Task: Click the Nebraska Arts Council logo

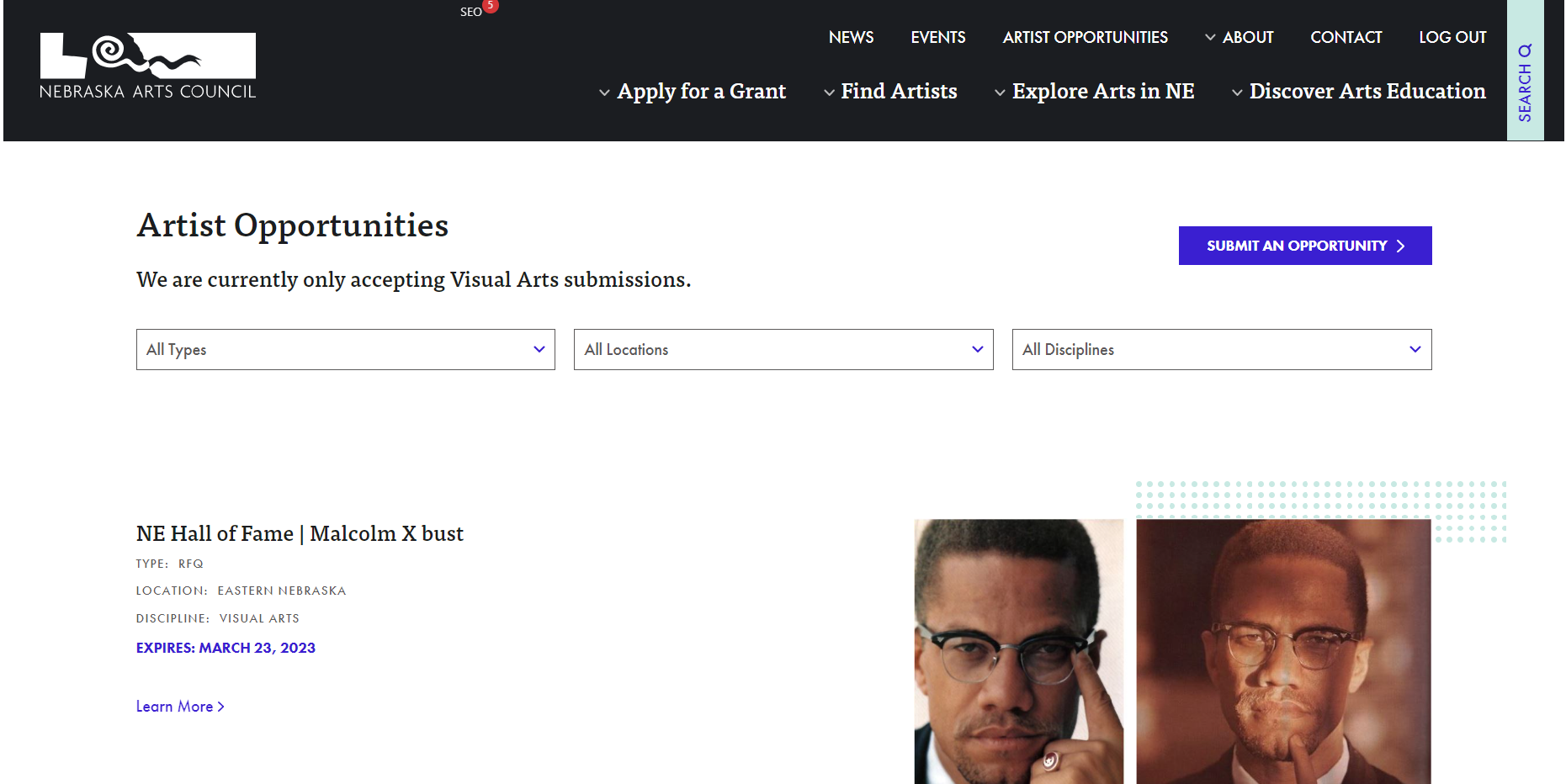Action: tap(148, 66)
